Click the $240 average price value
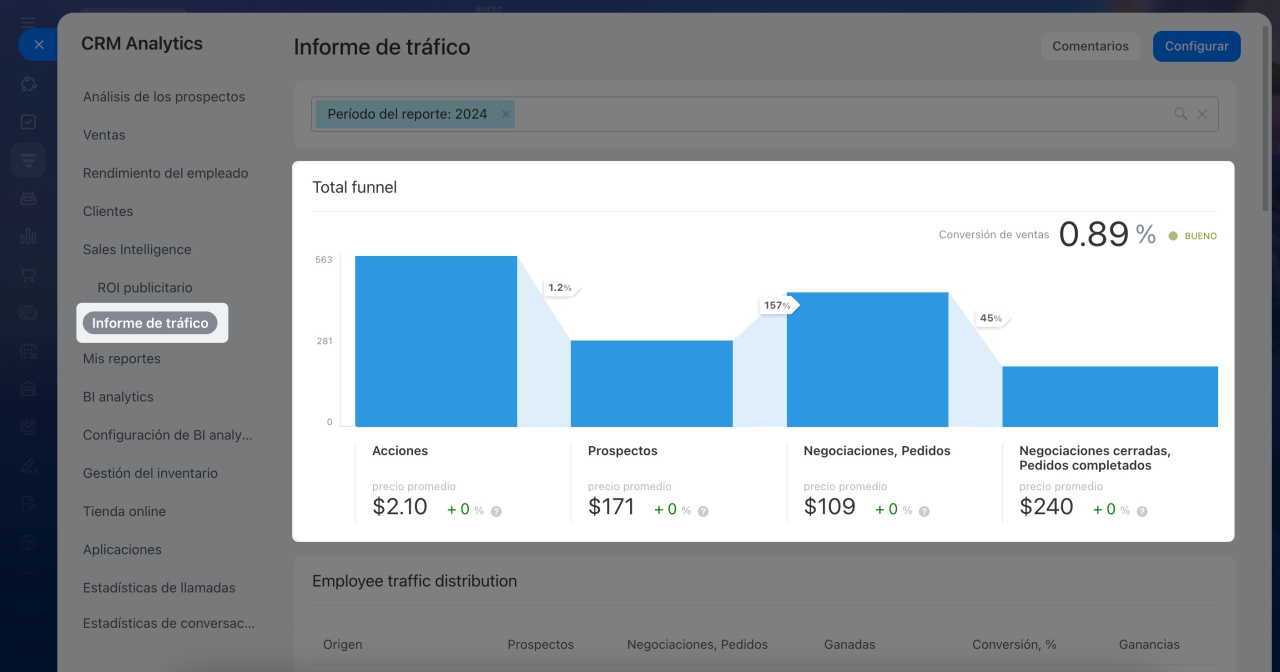 point(1046,507)
